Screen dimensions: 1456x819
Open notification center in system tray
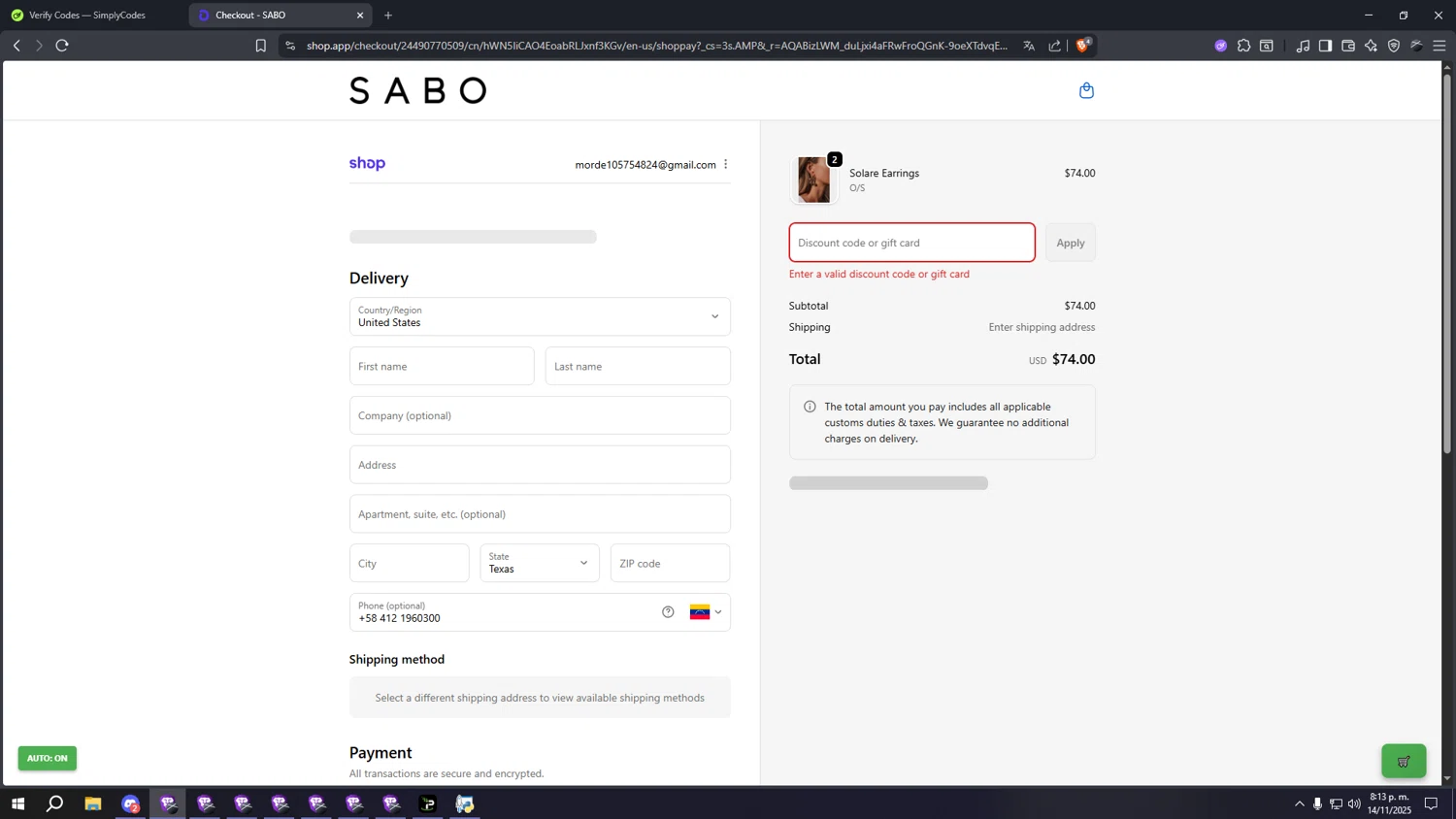pyautogui.click(x=1431, y=803)
